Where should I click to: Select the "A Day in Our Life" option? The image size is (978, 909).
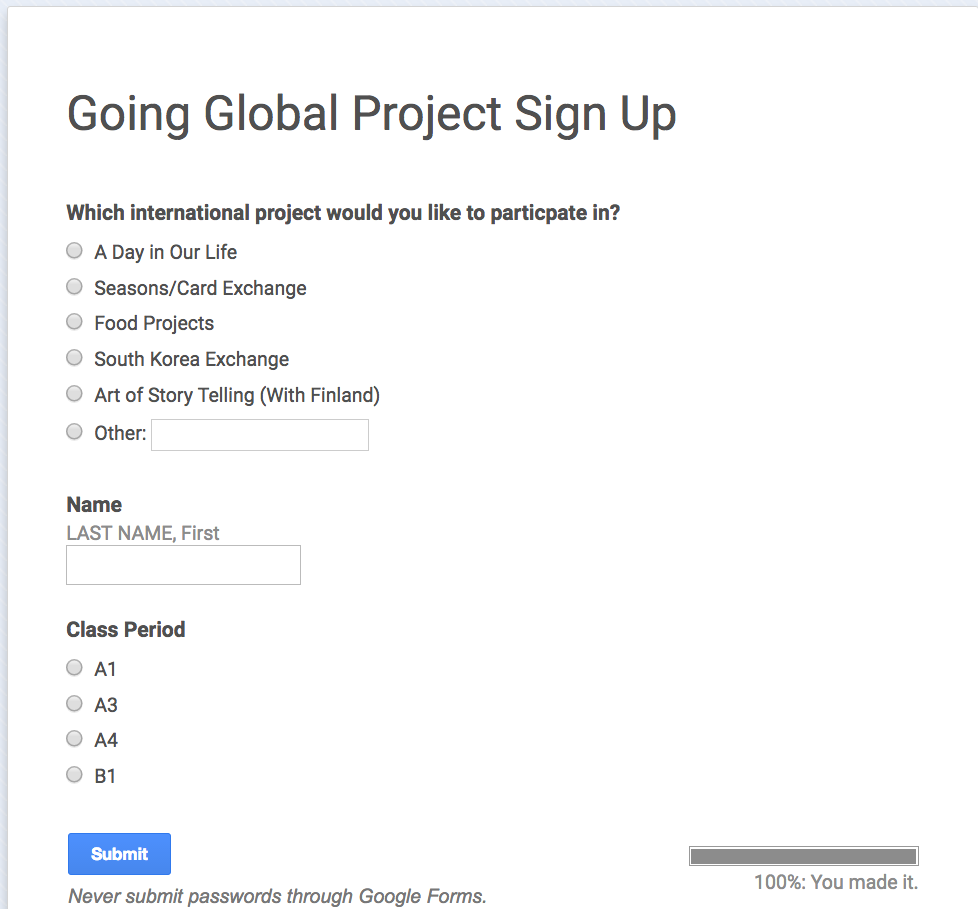click(74, 251)
